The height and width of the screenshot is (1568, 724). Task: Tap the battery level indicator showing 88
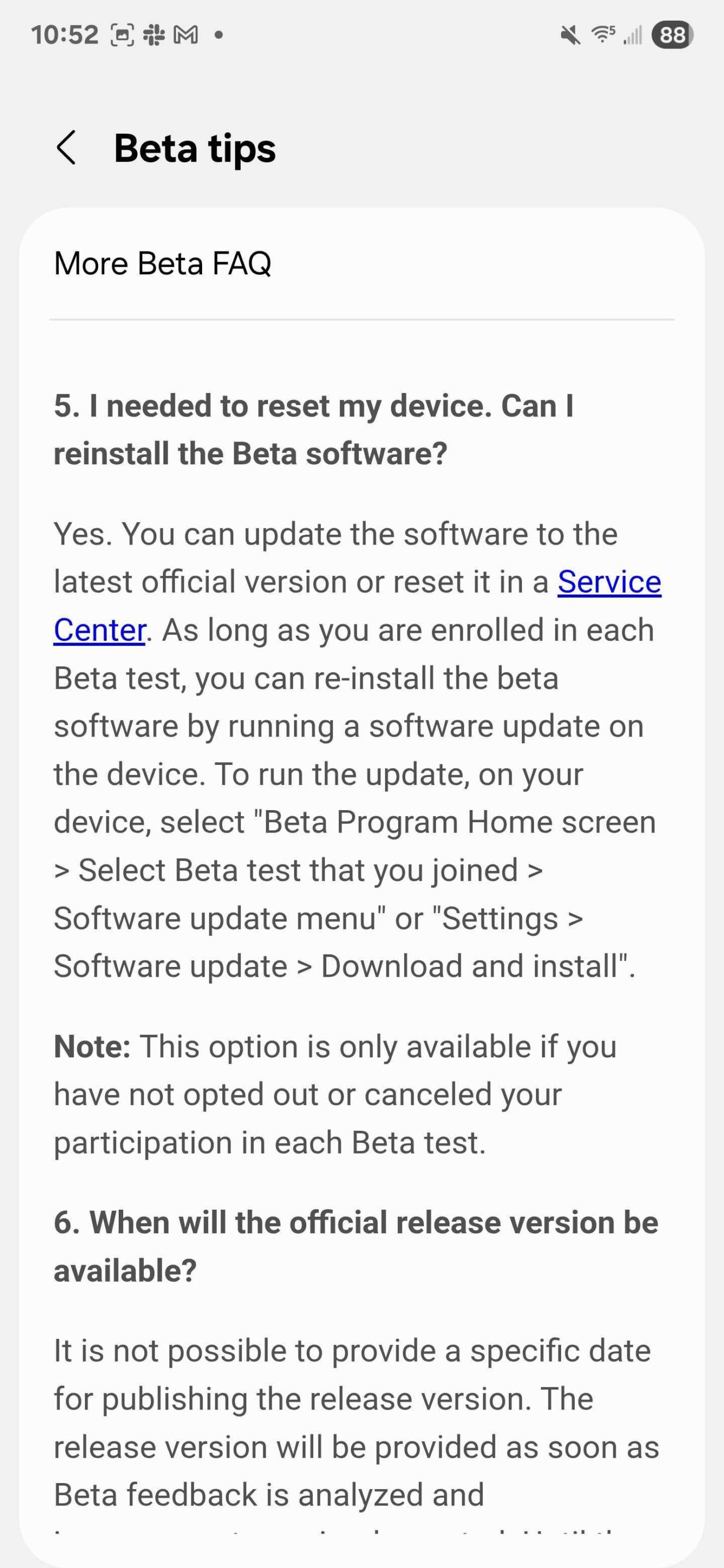672,35
